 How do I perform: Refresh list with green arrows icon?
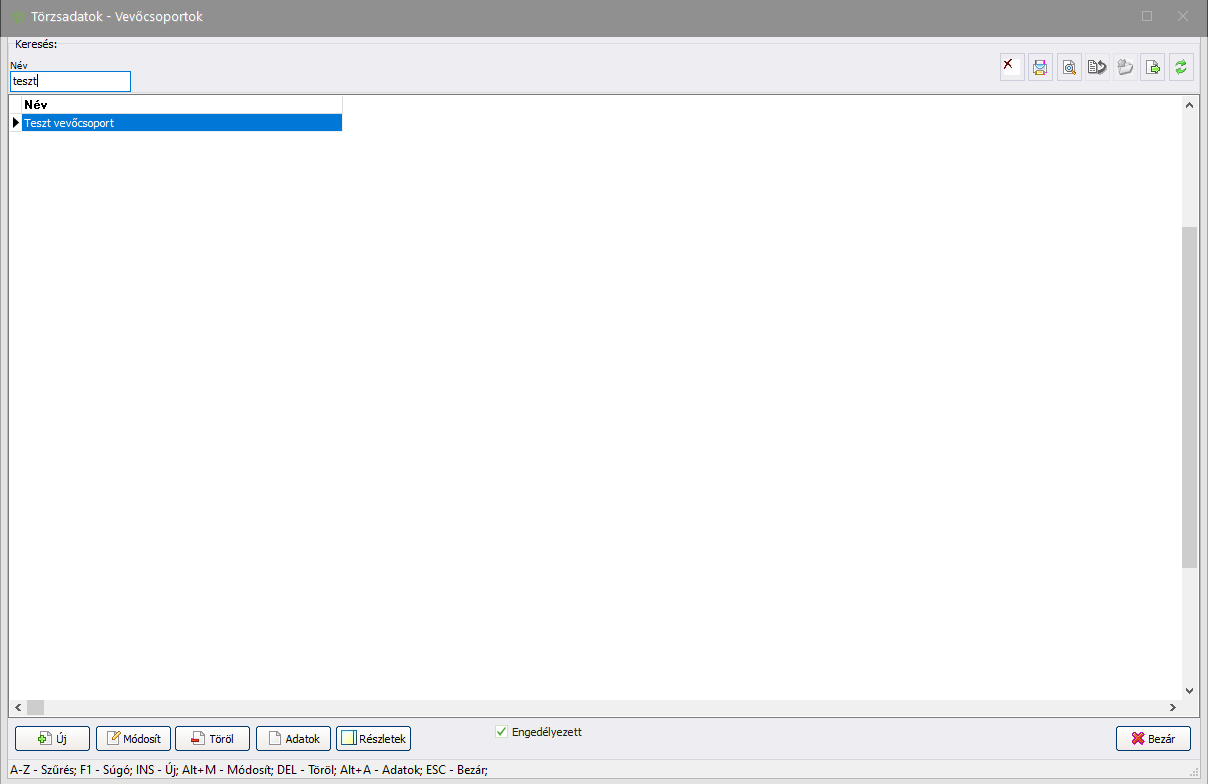click(1181, 67)
